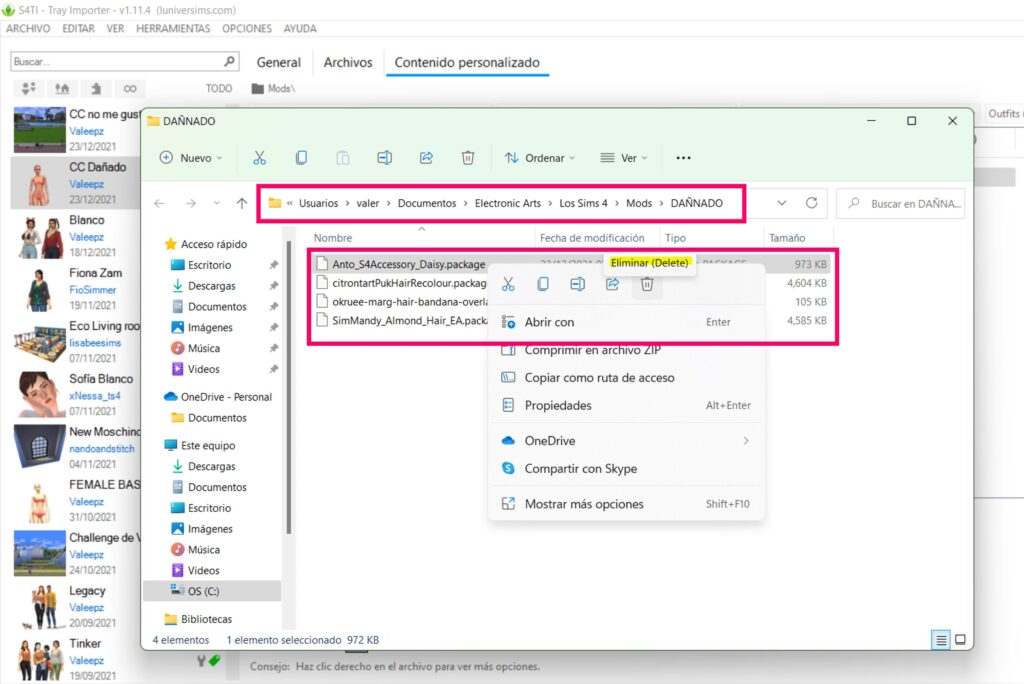Viewport: 1024px width, 684px height.
Task: Choose Abrir con in the context menu
Action: (626, 321)
